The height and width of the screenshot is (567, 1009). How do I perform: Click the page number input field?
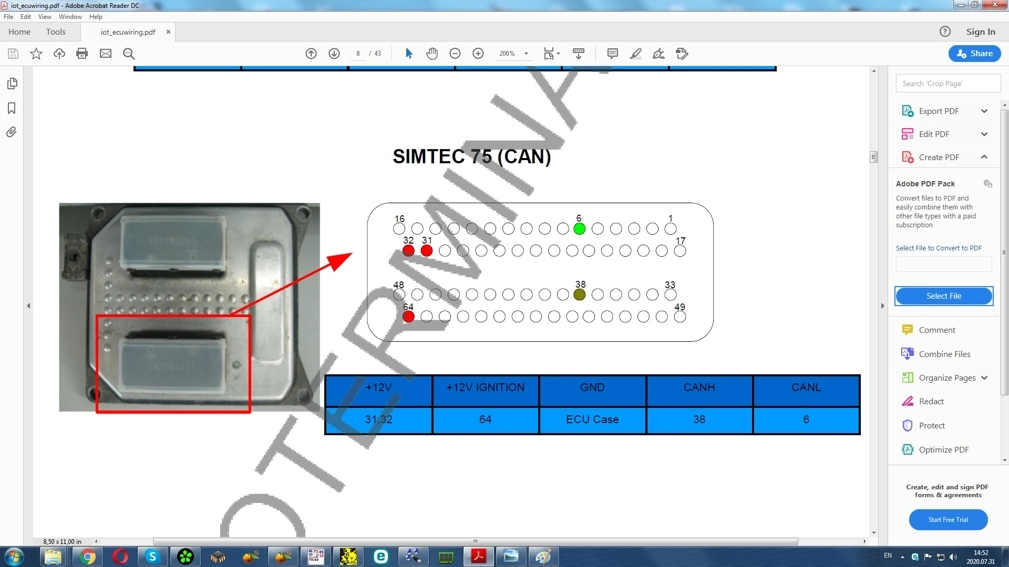[358, 53]
